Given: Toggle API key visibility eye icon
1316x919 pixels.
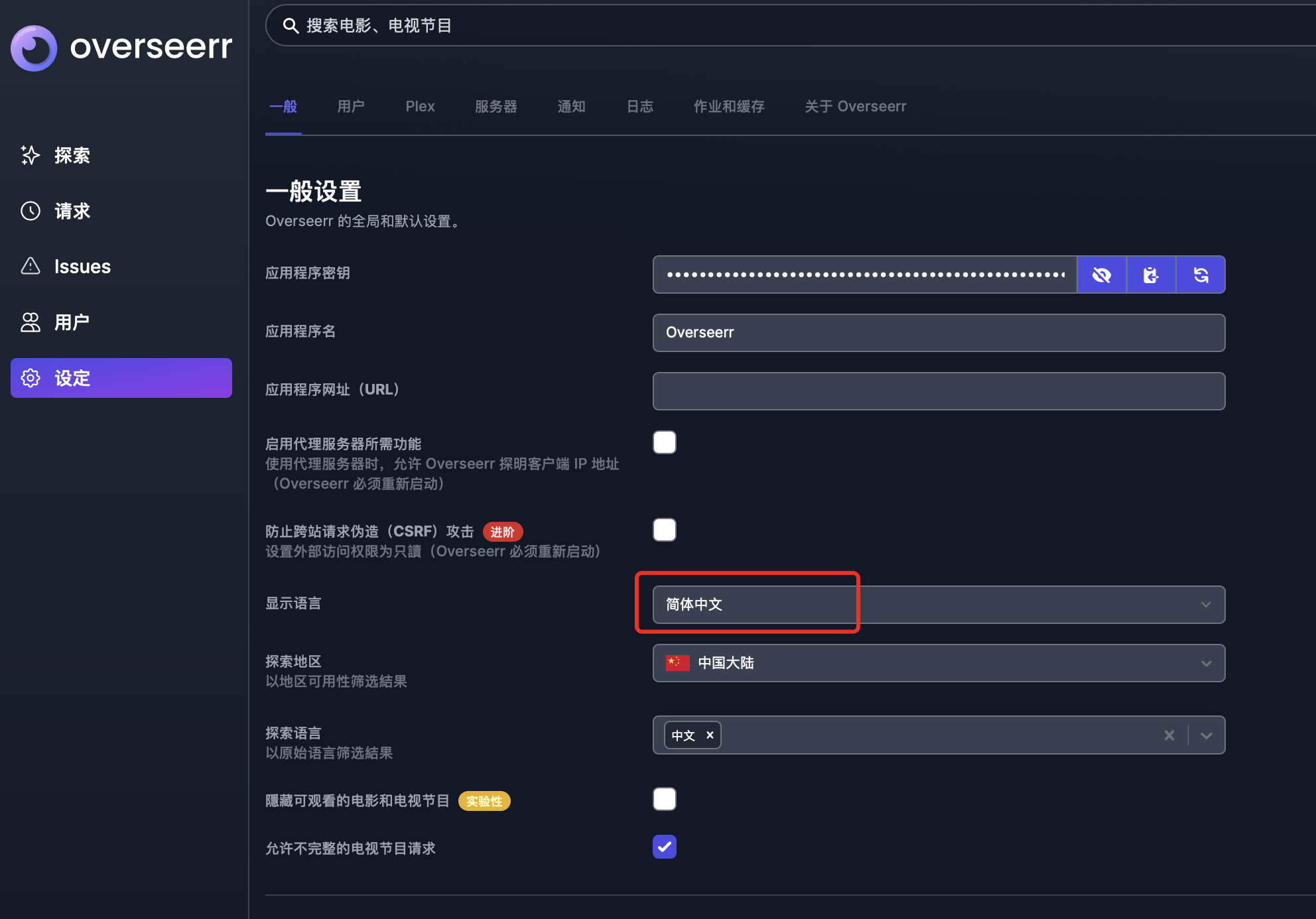Looking at the screenshot, I should coord(1101,275).
